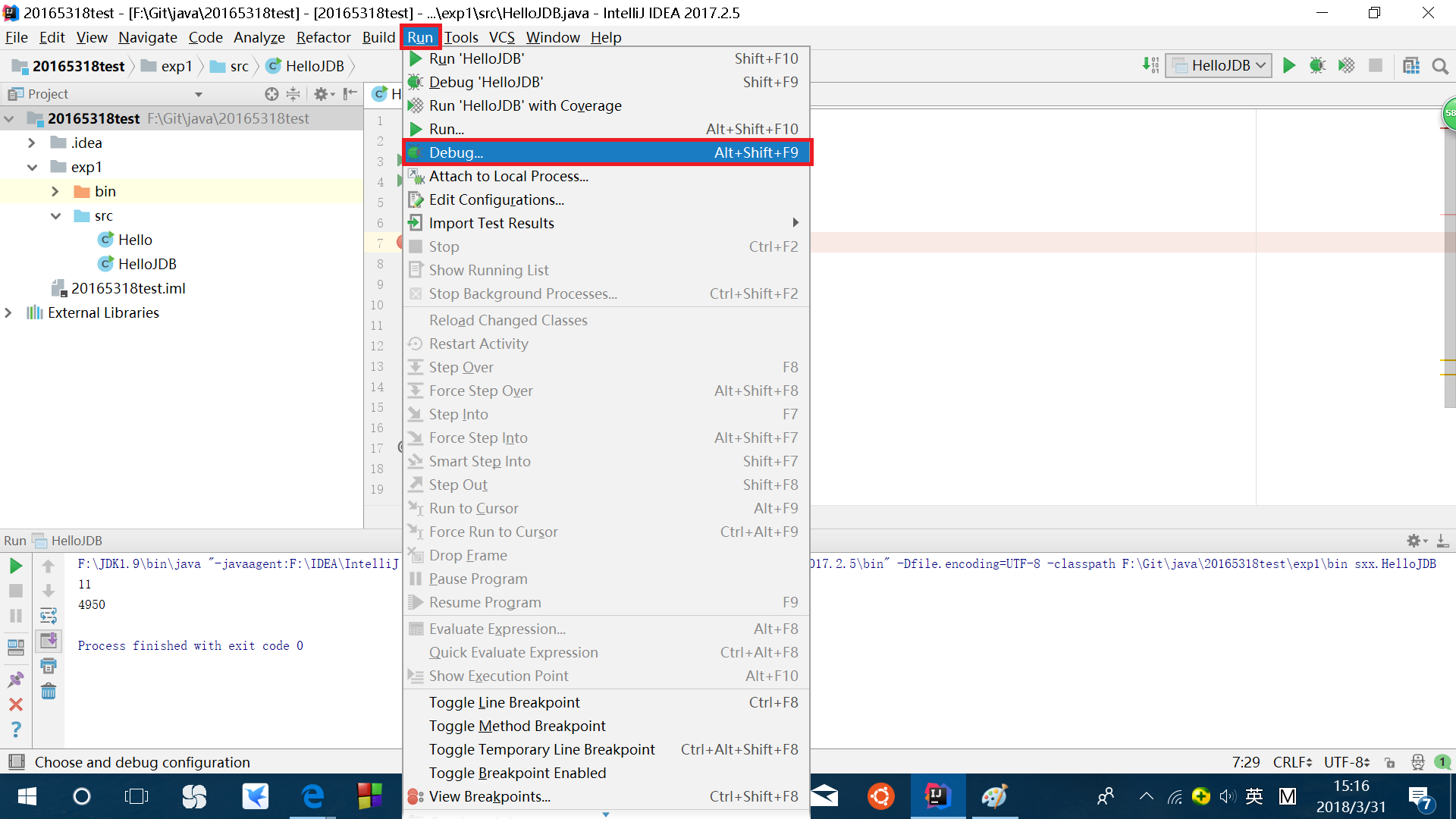
Task: Select Debug... menu entry
Action: pyautogui.click(x=607, y=152)
